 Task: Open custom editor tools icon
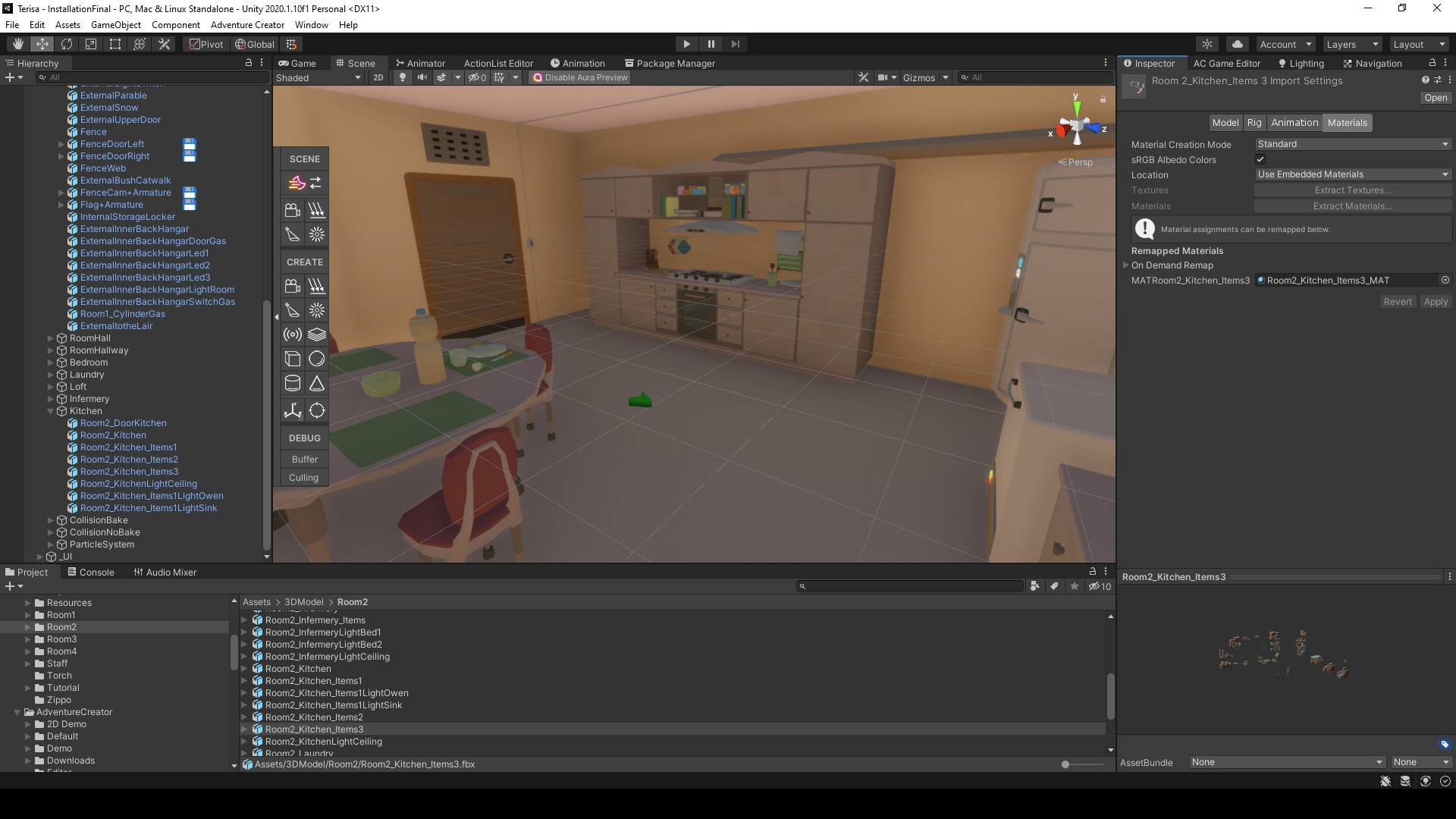pos(164,44)
